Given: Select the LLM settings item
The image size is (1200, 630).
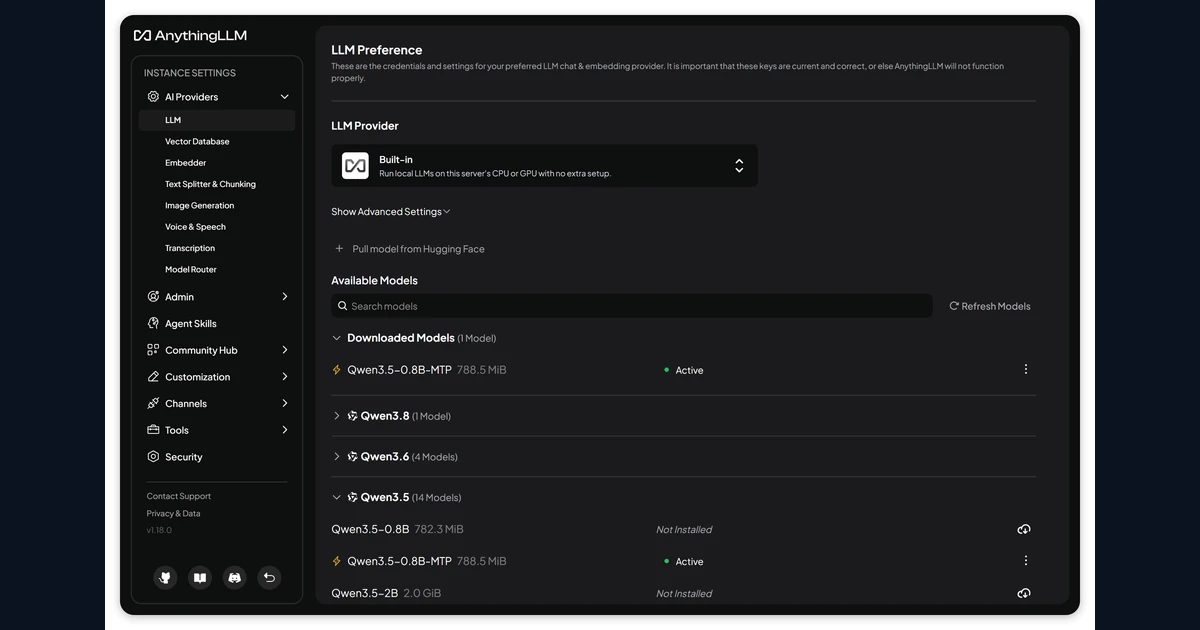Looking at the screenshot, I should (x=217, y=120).
